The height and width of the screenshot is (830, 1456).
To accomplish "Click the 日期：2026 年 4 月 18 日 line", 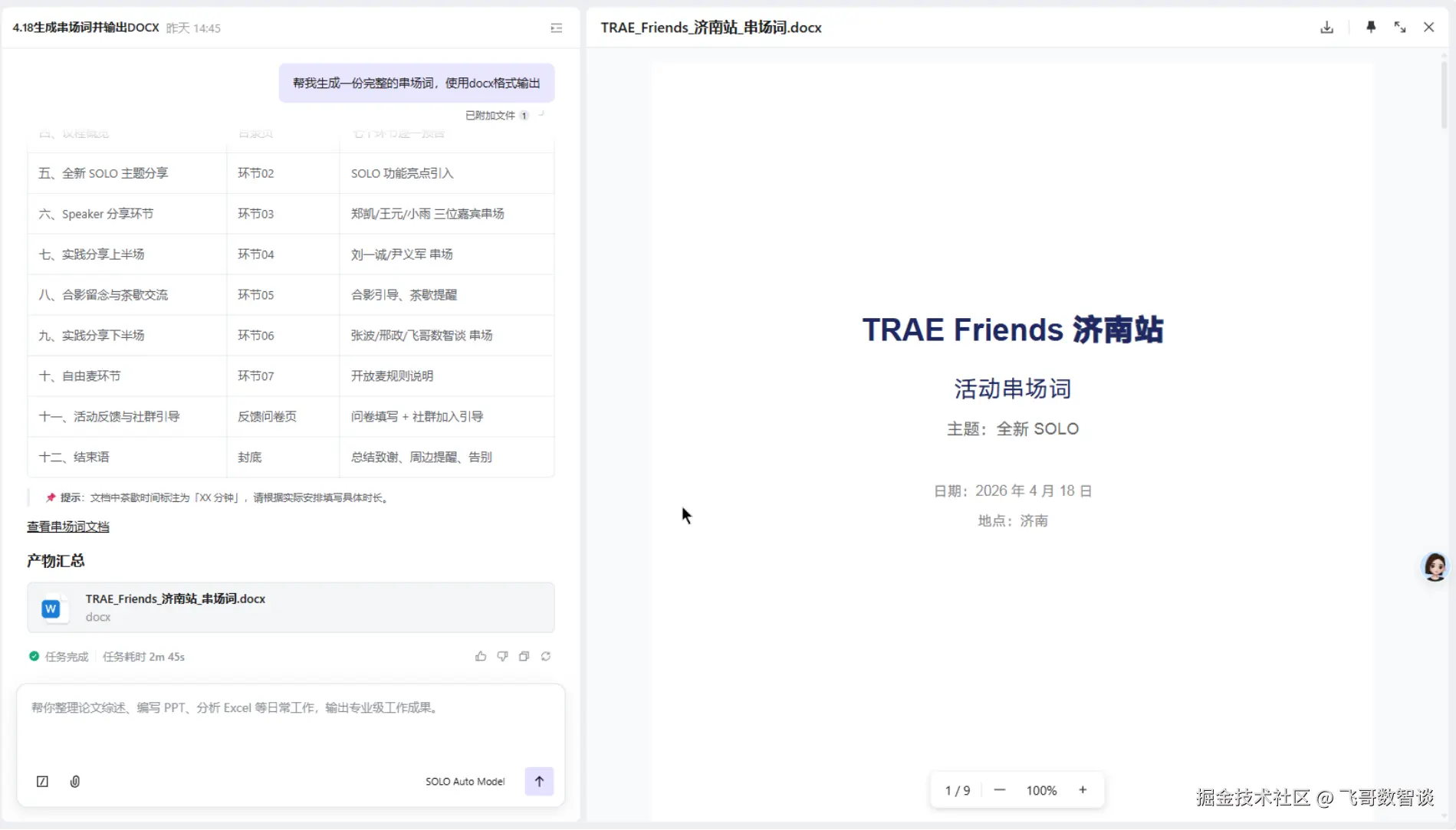I will click(1013, 490).
